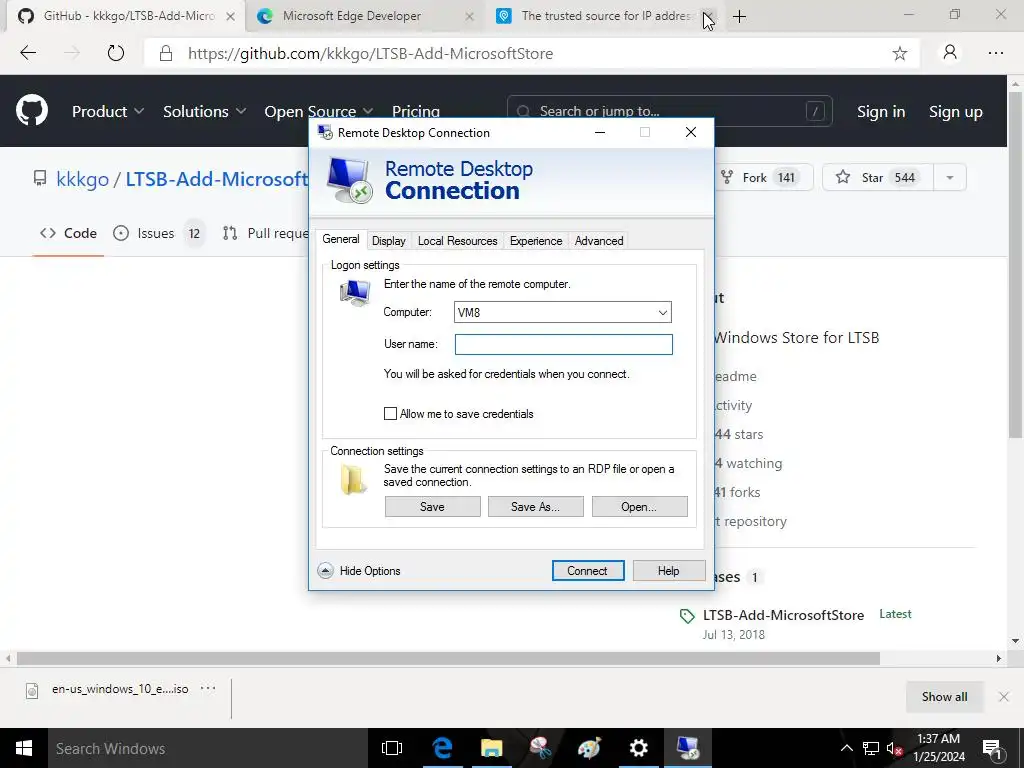
Task: Click the GitHub Octocat logo
Action: [x=32, y=110]
